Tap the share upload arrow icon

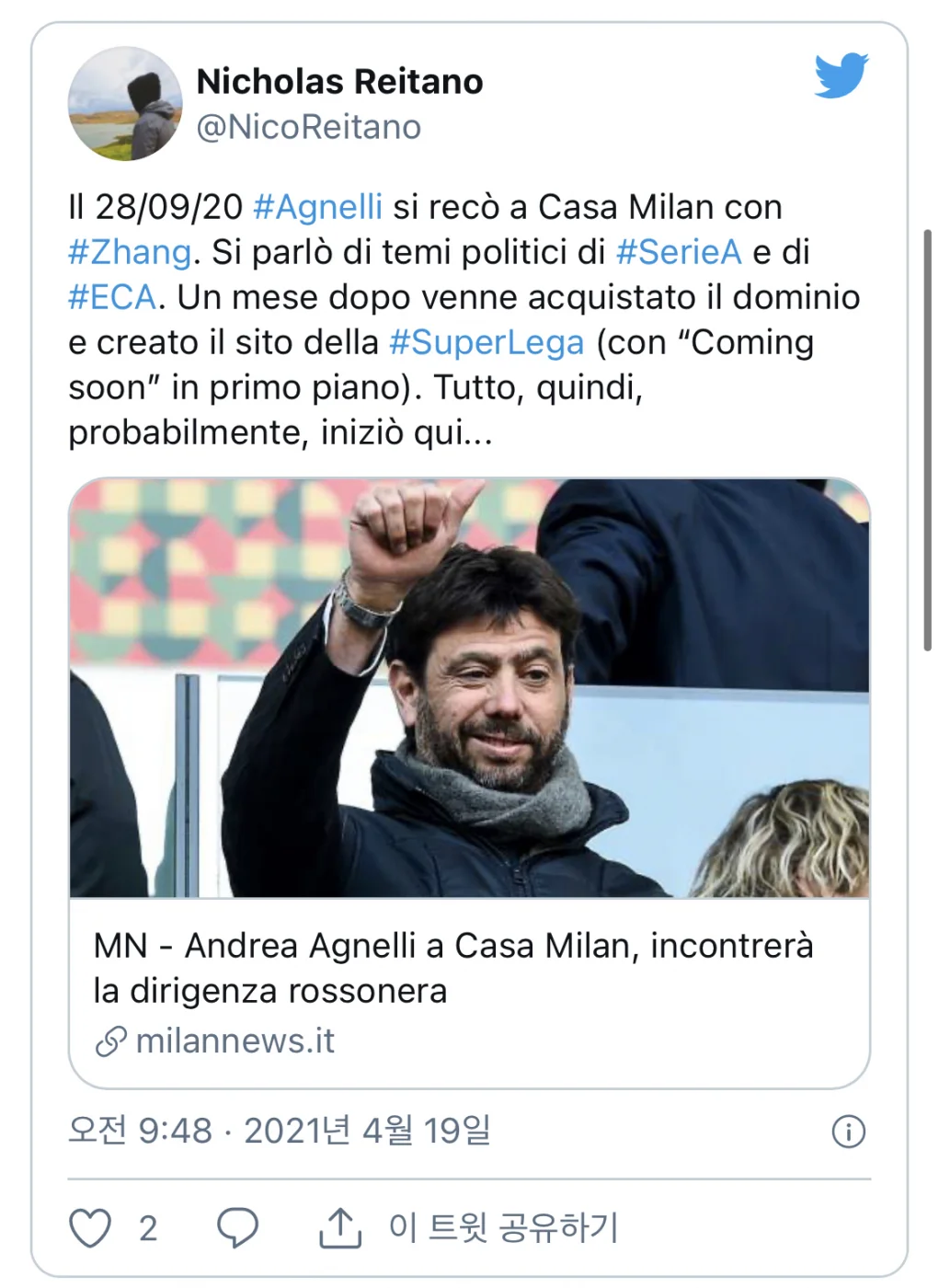[339, 1227]
